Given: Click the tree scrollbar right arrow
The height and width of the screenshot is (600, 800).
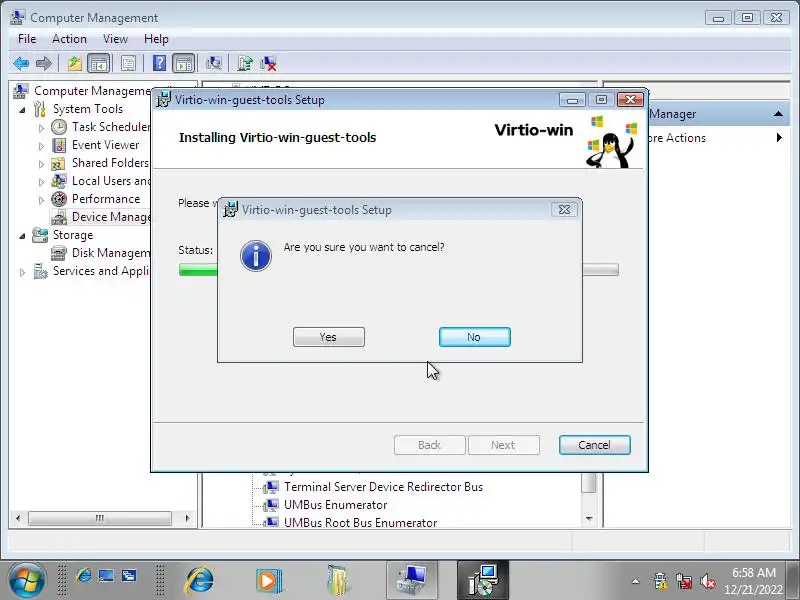Looking at the screenshot, I should click(x=187, y=518).
